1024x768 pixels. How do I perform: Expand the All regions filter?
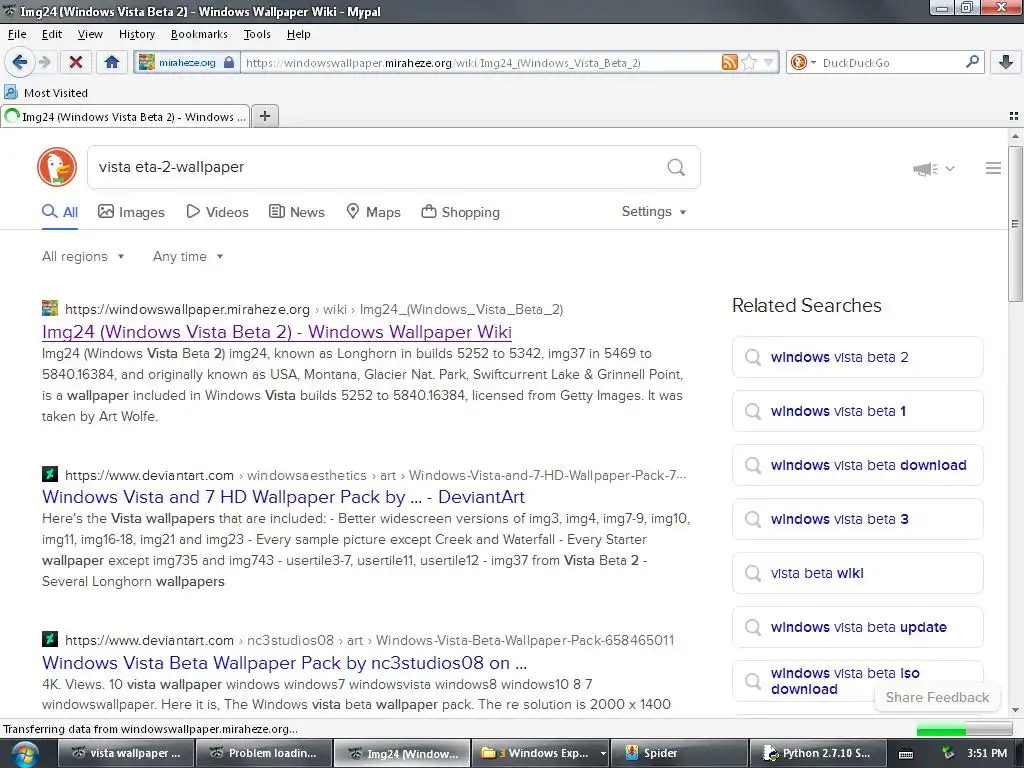pos(83,257)
